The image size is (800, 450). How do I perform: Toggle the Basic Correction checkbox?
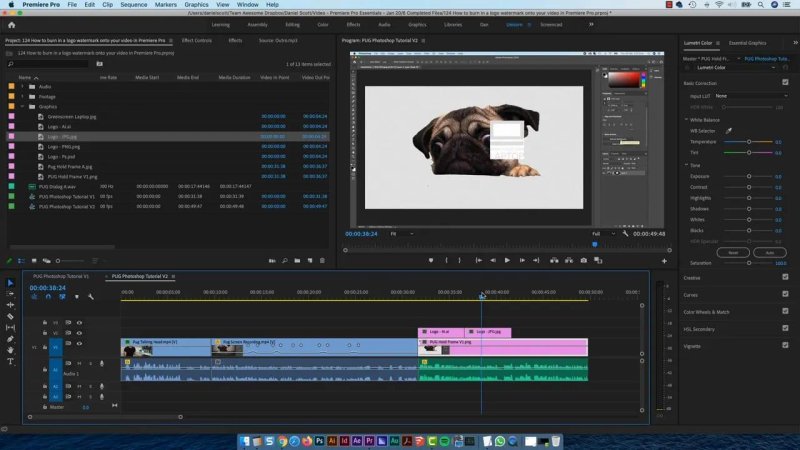tap(785, 82)
